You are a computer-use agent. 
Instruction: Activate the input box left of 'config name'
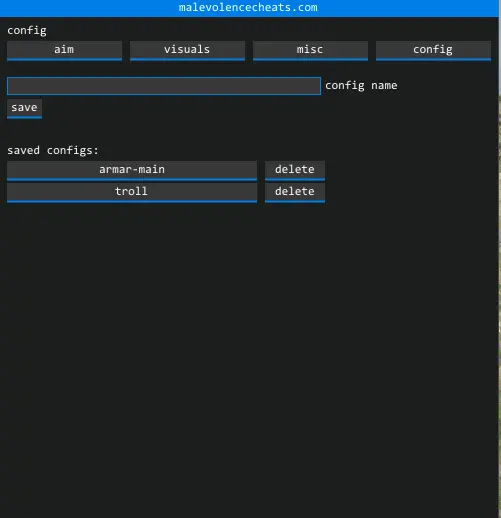tap(164, 86)
